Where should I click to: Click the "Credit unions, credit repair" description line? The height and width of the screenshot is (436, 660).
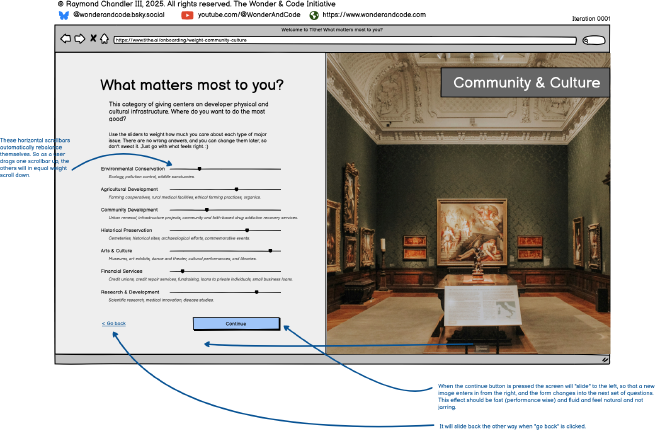pos(200,279)
